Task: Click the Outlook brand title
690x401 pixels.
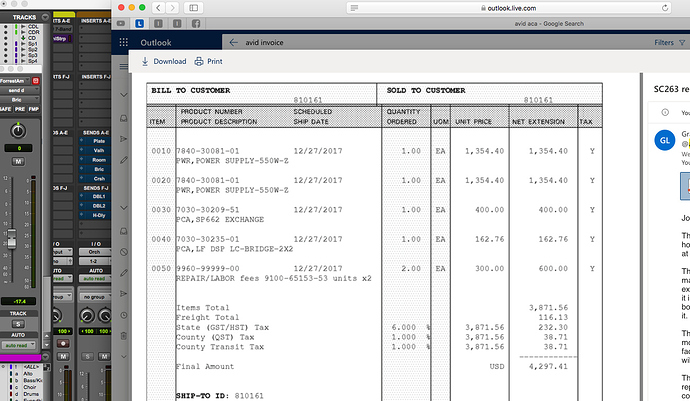Action: [156, 43]
